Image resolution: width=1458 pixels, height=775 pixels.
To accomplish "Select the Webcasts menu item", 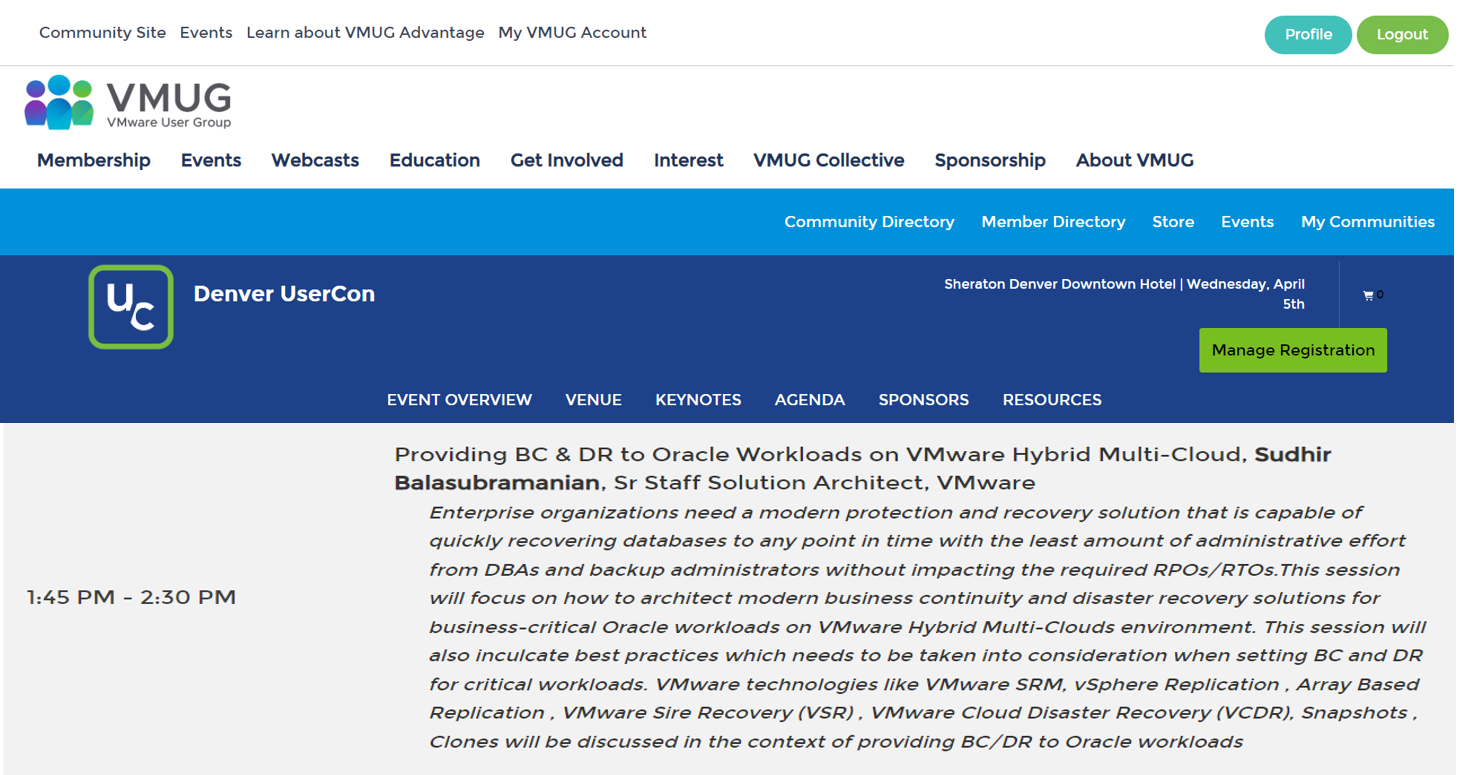I will point(315,160).
